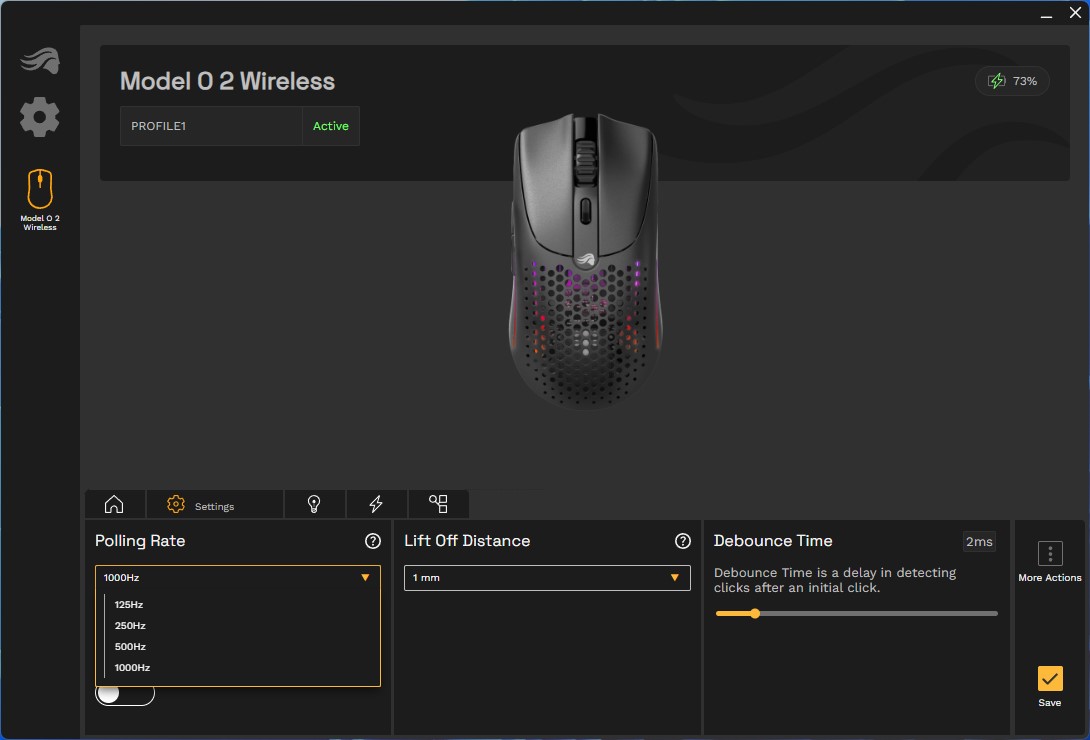The image size is (1090, 740).
Task: Click the Lift Off Distance help icon
Action: tap(683, 541)
